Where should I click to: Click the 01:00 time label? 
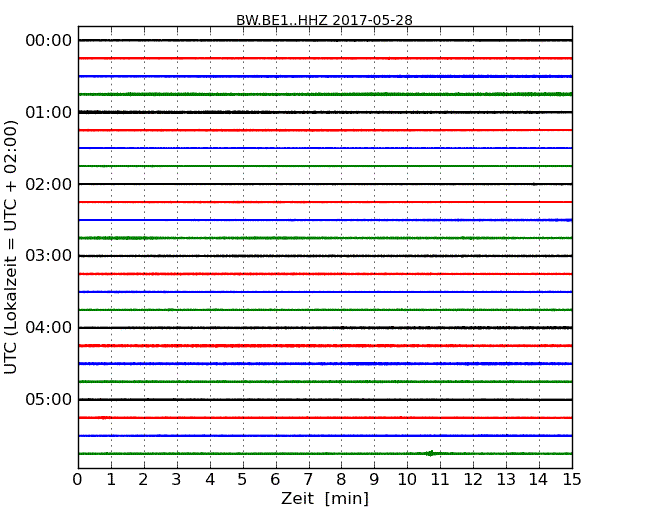49,112
